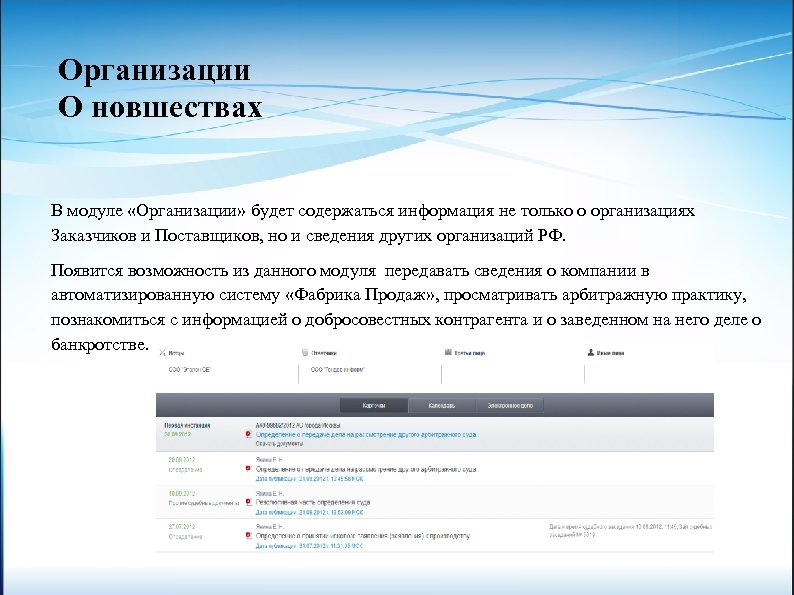Open the 20.09.2012 ruling about transferring the case
794x595 pixels.
[366, 469]
